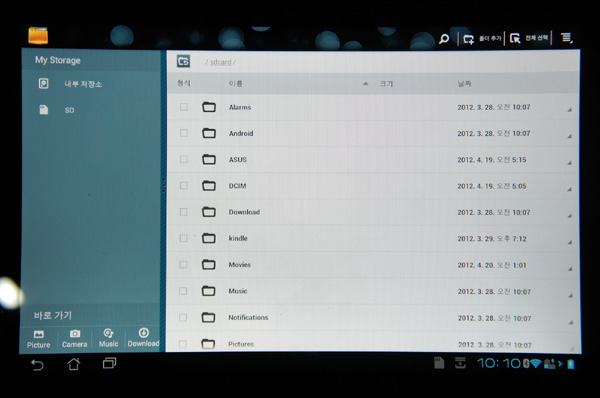Viewport: 600px width, 398px height.
Task: Check the Alarms folder checkbox
Action: tap(184, 107)
